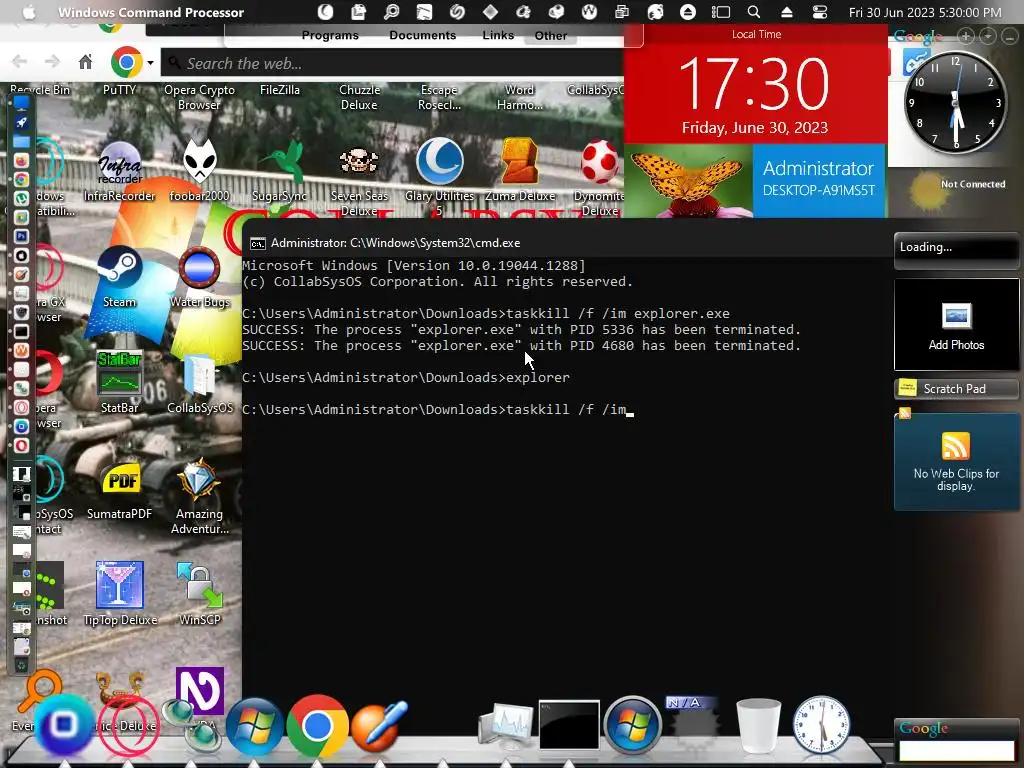Click the Google Chrome dock icon
The width and height of the screenshot is (1024, 768).
[x=317, y=726]
